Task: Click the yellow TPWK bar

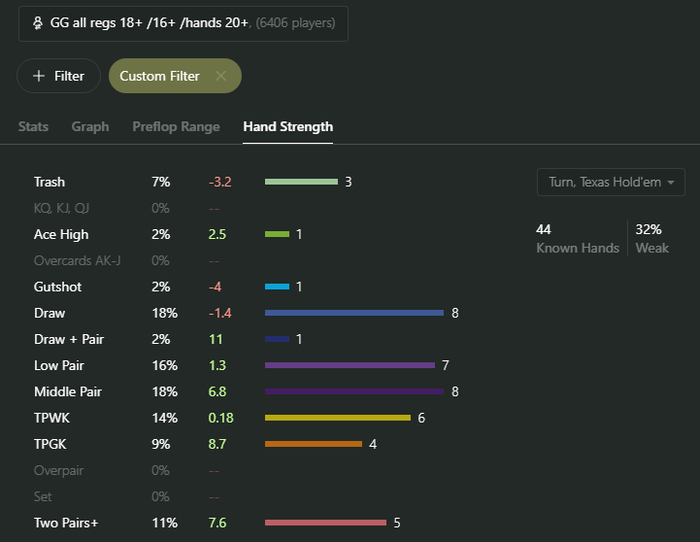Action: (338, 417)
